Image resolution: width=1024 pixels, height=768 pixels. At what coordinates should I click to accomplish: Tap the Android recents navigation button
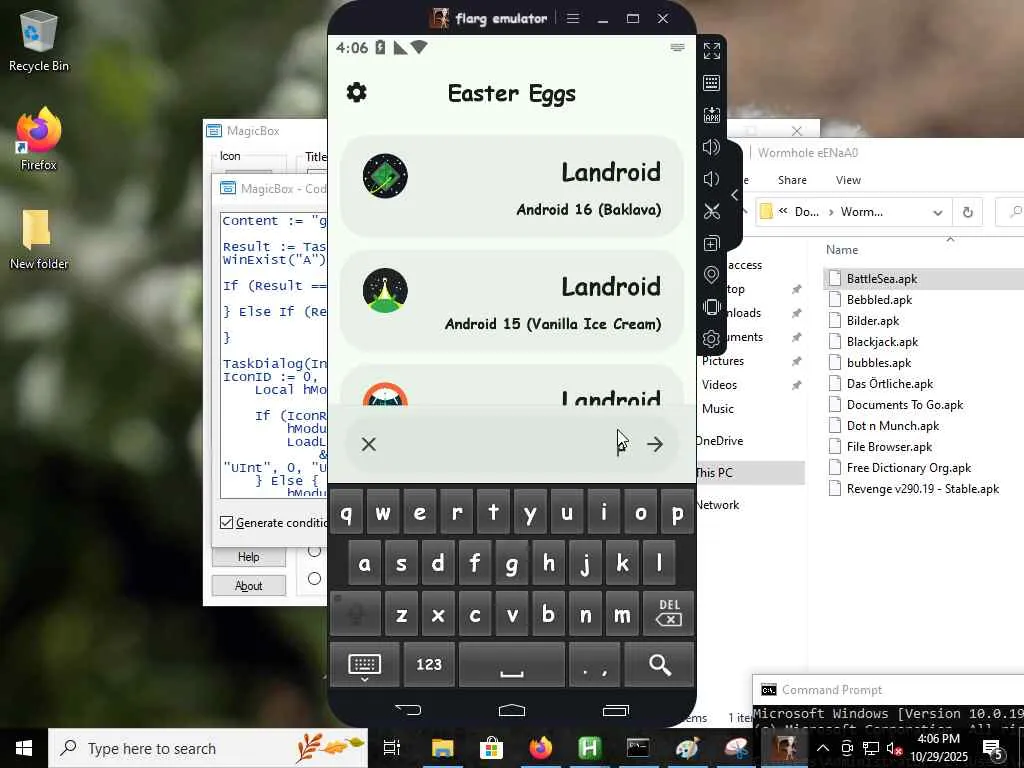(x=615, y=710)
